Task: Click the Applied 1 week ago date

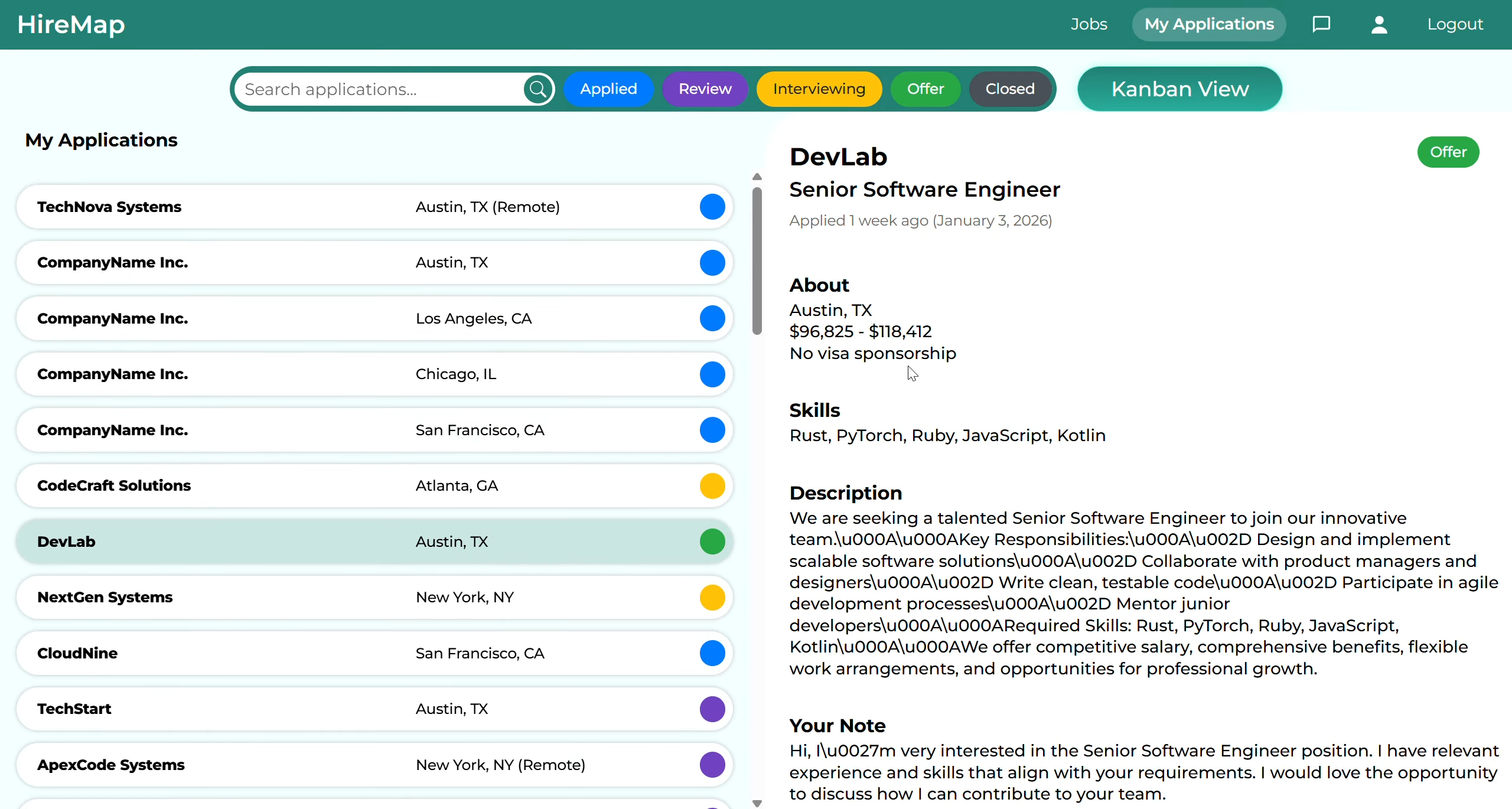Action: click(921, 221)
